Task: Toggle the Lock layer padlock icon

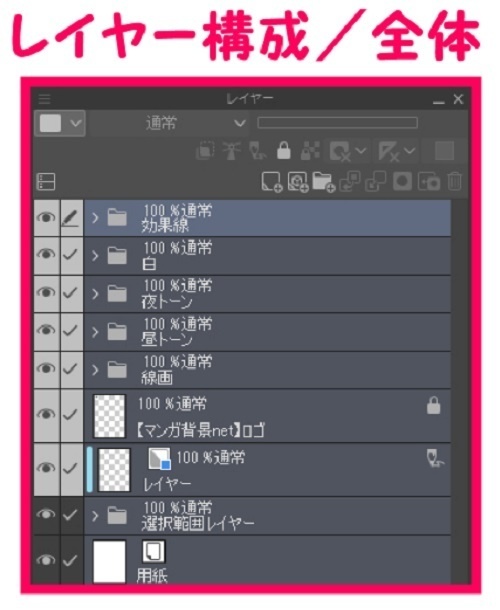Action: click(x=284, y=151)
